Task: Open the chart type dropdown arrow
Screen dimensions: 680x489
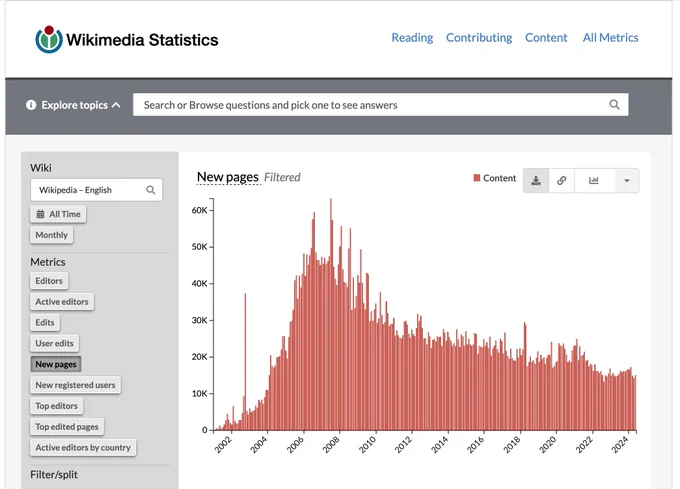Action: tap(627, 180)
